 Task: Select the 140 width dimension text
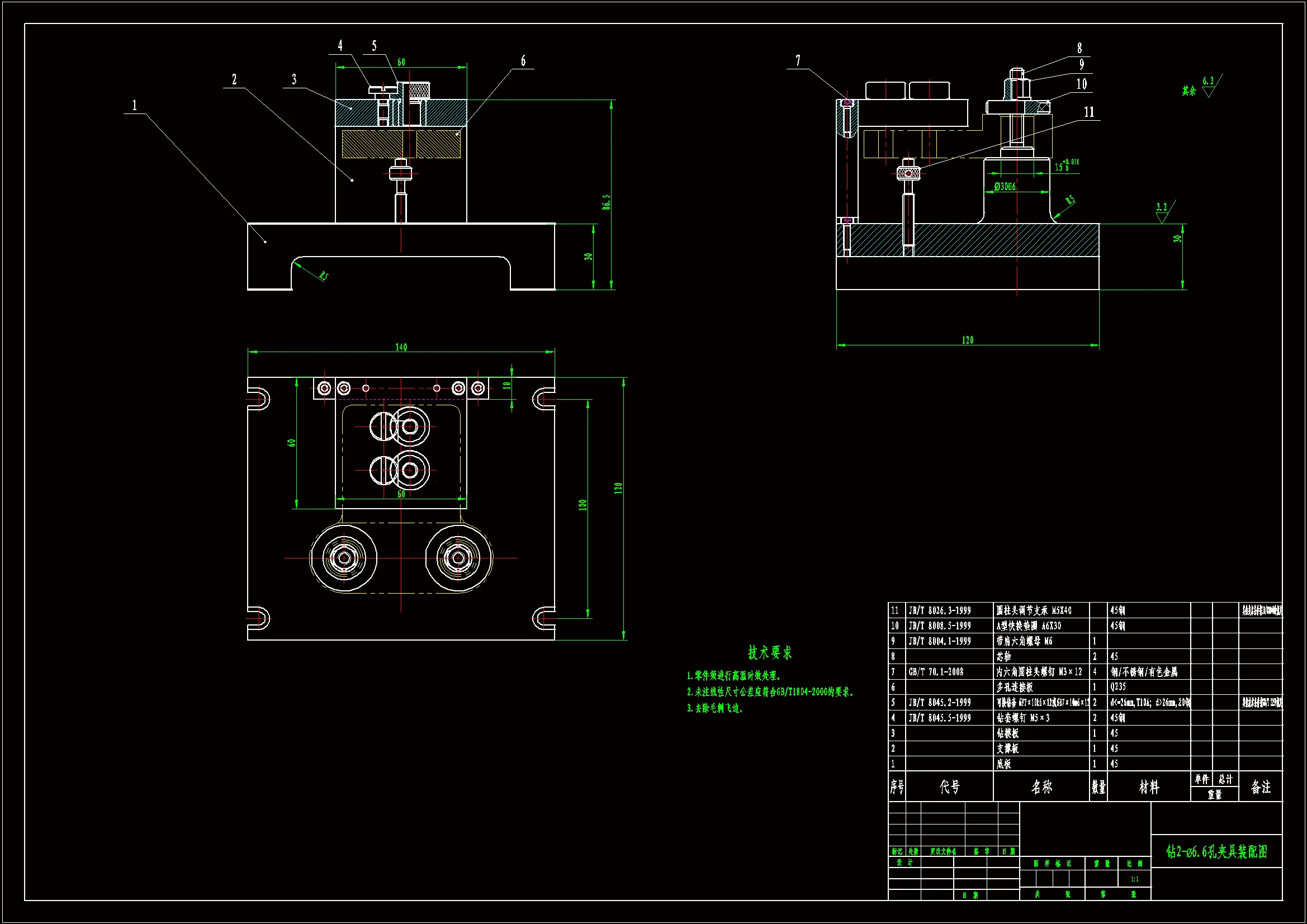[x=401, y=347]
